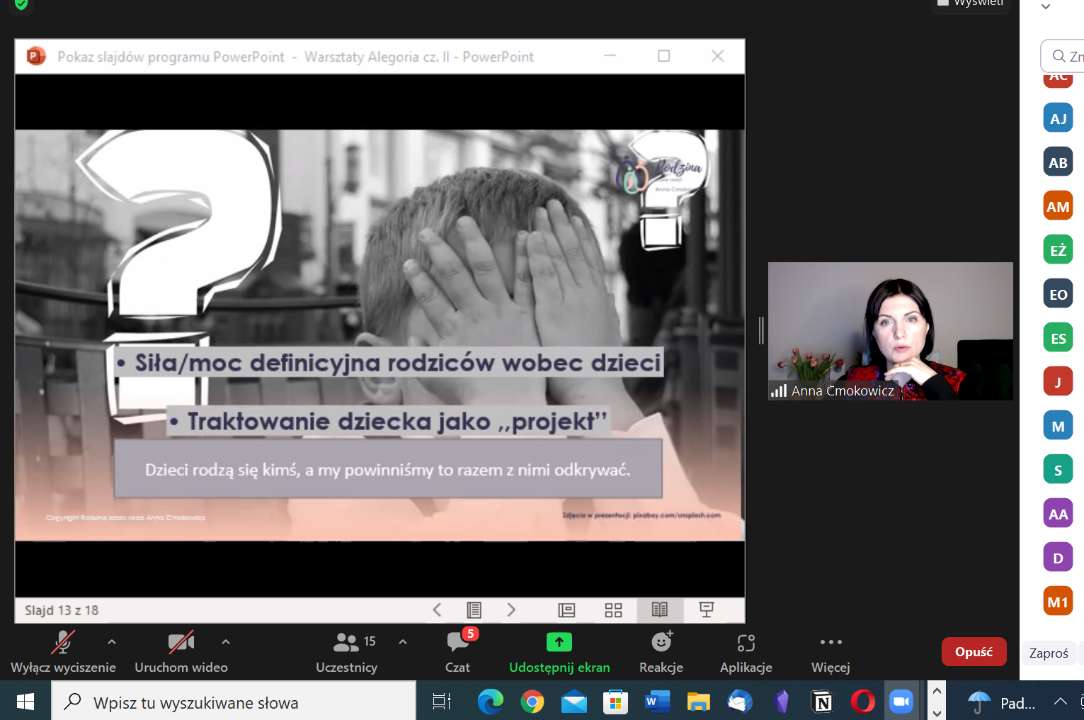This screenshot has height=720, width=1084.
Task: Open the Reakcje reactions menu
Action: point(661,643)
